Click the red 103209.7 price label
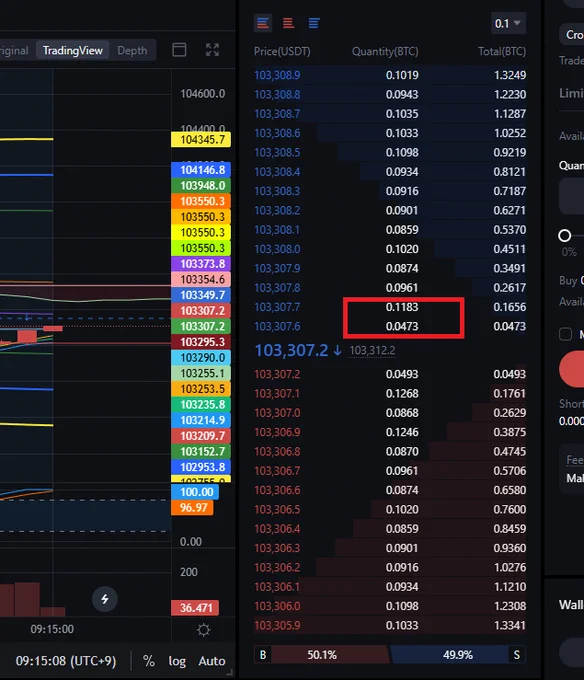584x680 pixels. pyautogui.click(x=201, y=436)
